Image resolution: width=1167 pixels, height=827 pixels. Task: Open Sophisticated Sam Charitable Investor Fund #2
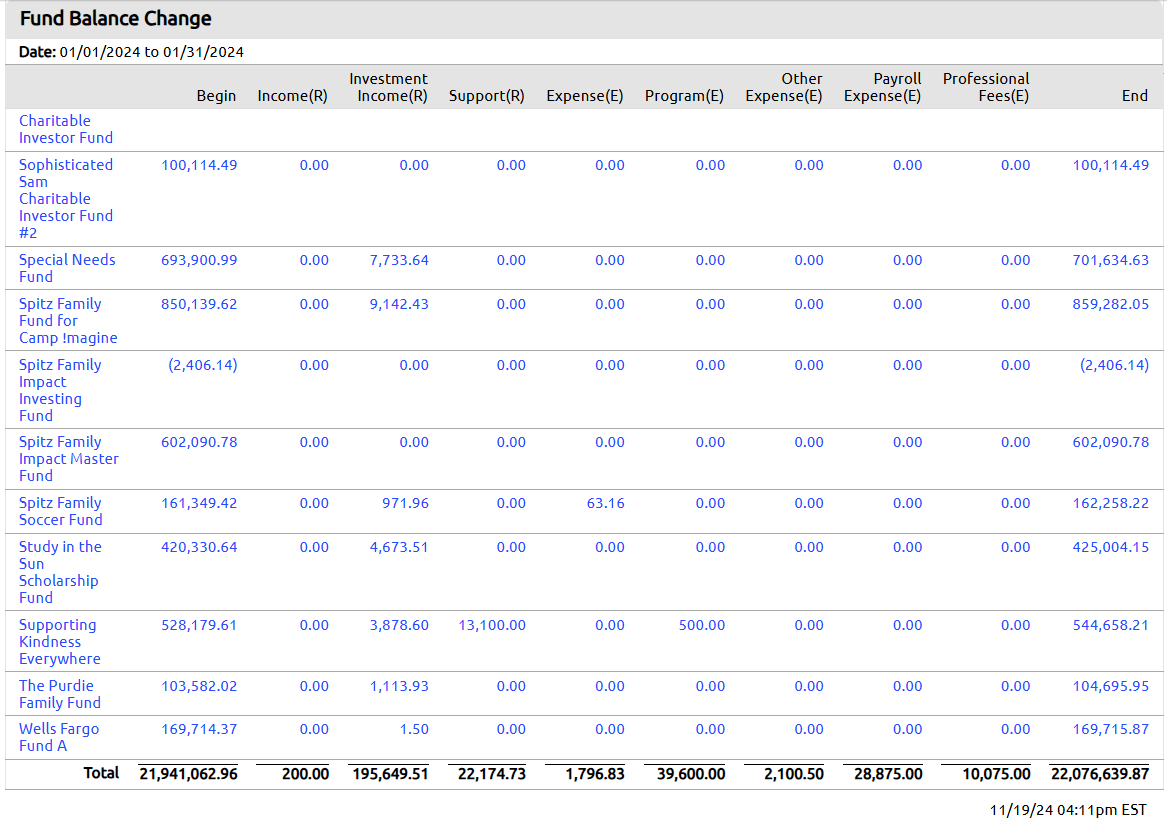[x=65, y=199]
